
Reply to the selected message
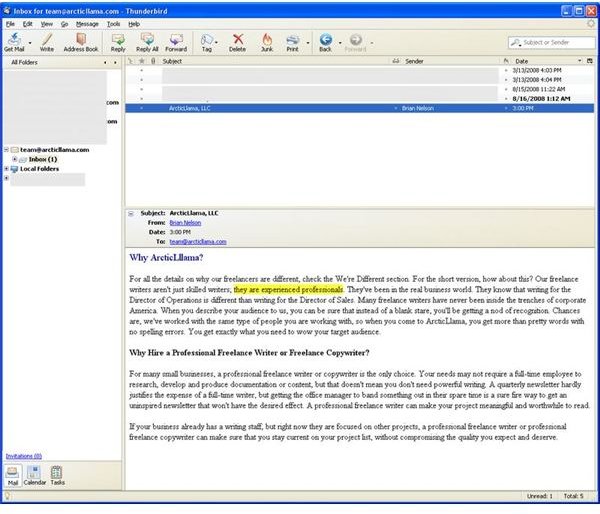pos(118,42)
